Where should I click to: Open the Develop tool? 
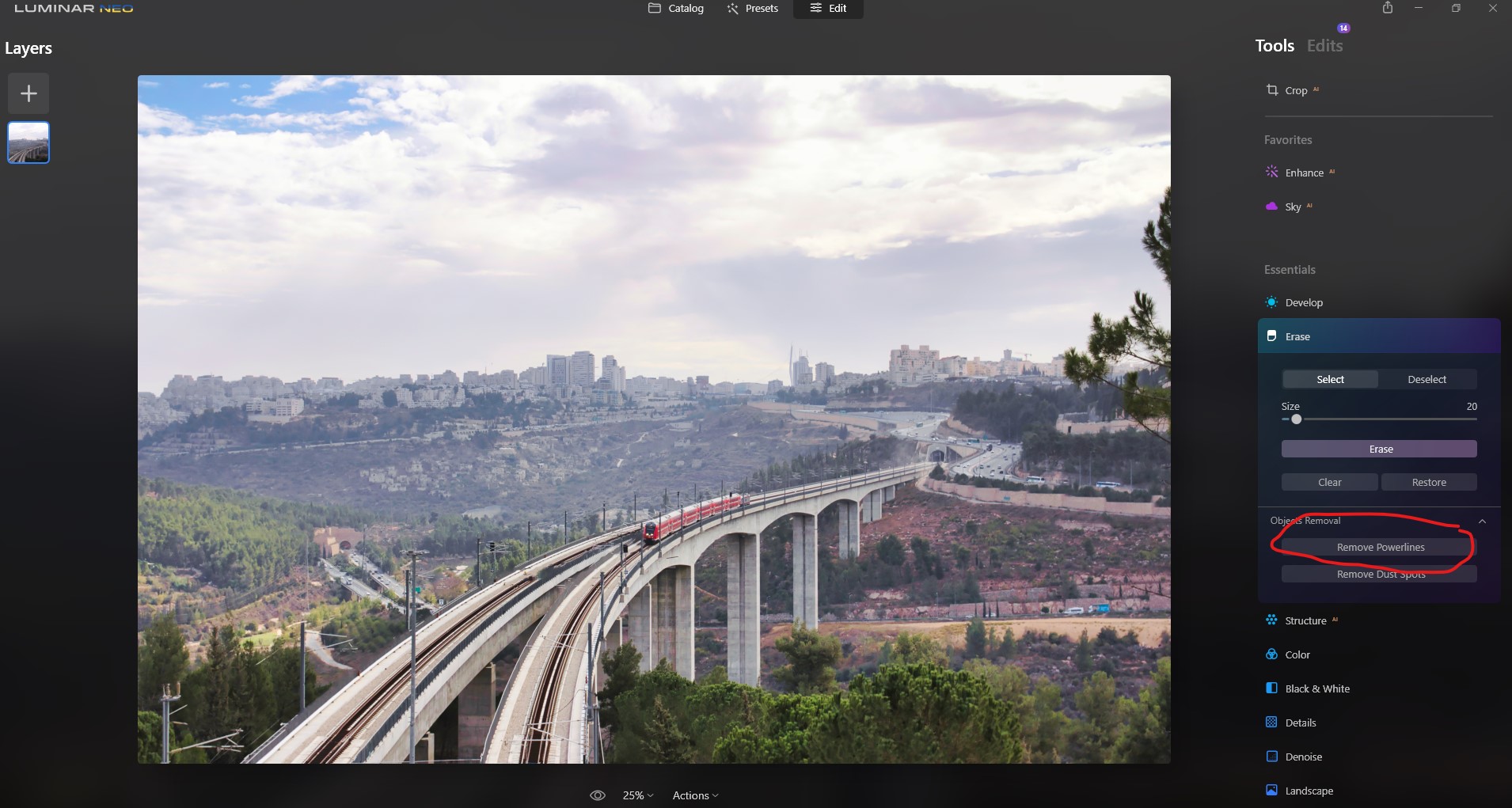click(1302, 302)
